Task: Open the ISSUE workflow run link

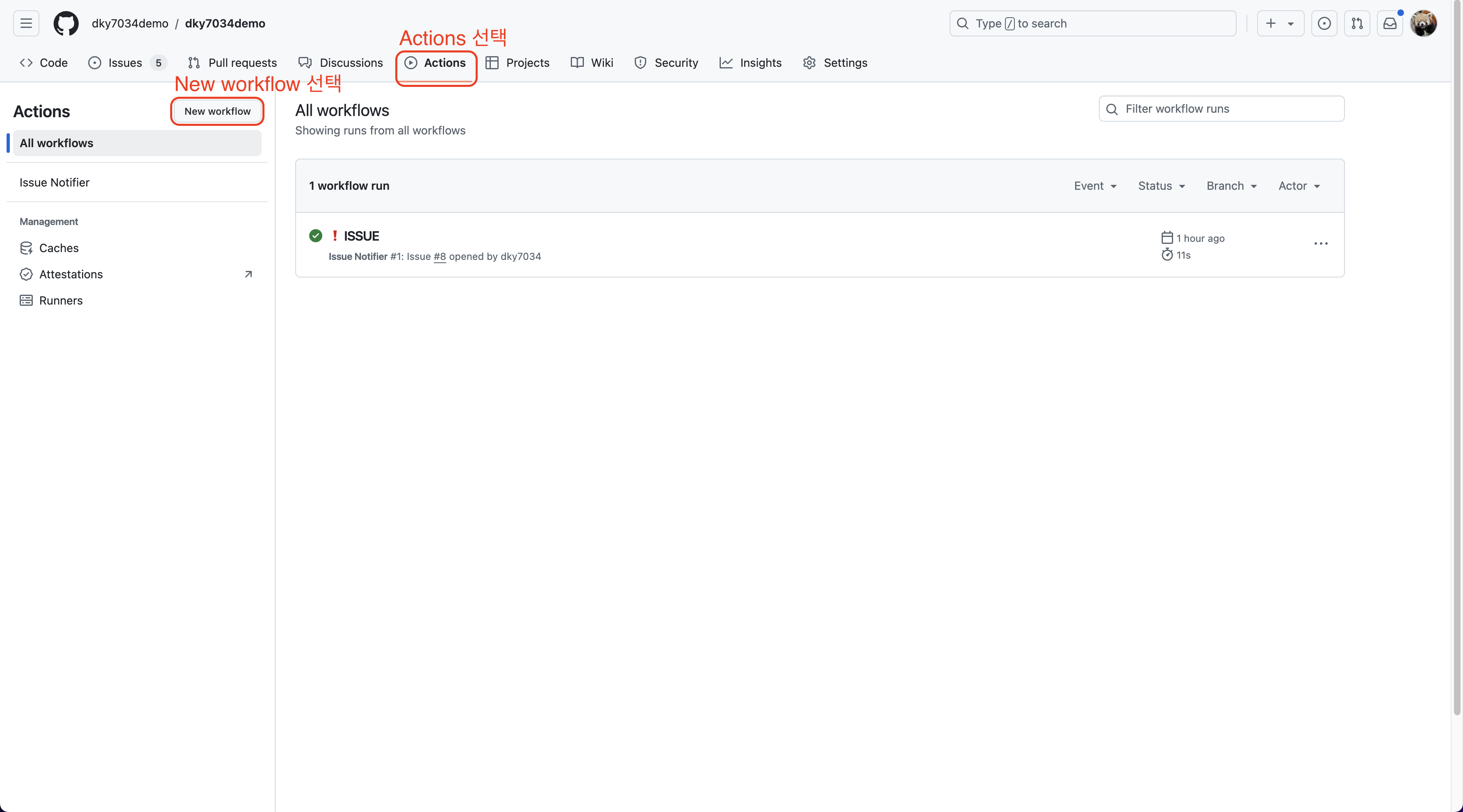Action: click(361, 236)
